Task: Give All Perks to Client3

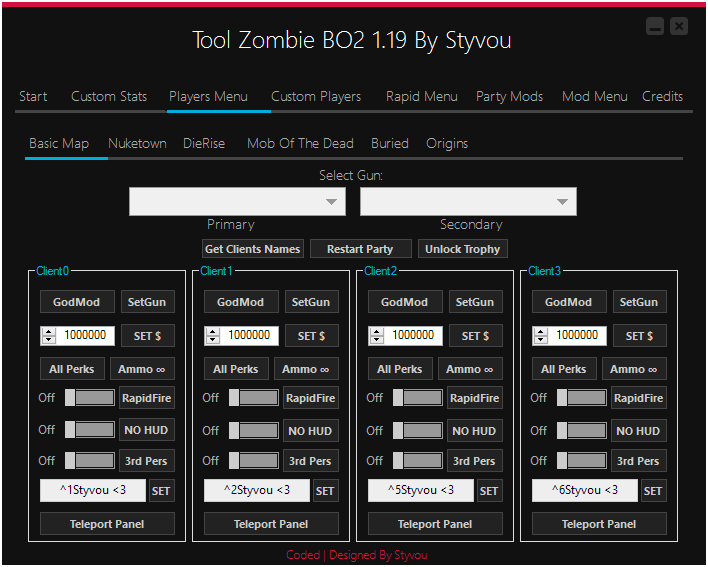Action: [564, 369]
